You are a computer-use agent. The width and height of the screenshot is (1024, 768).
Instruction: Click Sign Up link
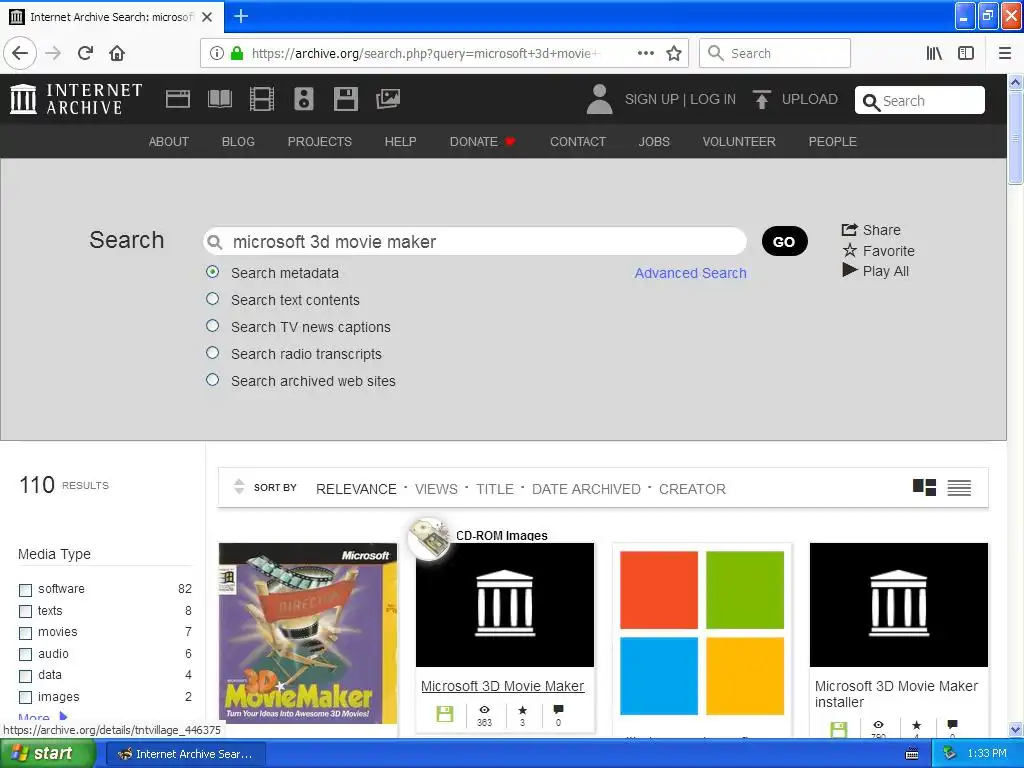(651, 99)
